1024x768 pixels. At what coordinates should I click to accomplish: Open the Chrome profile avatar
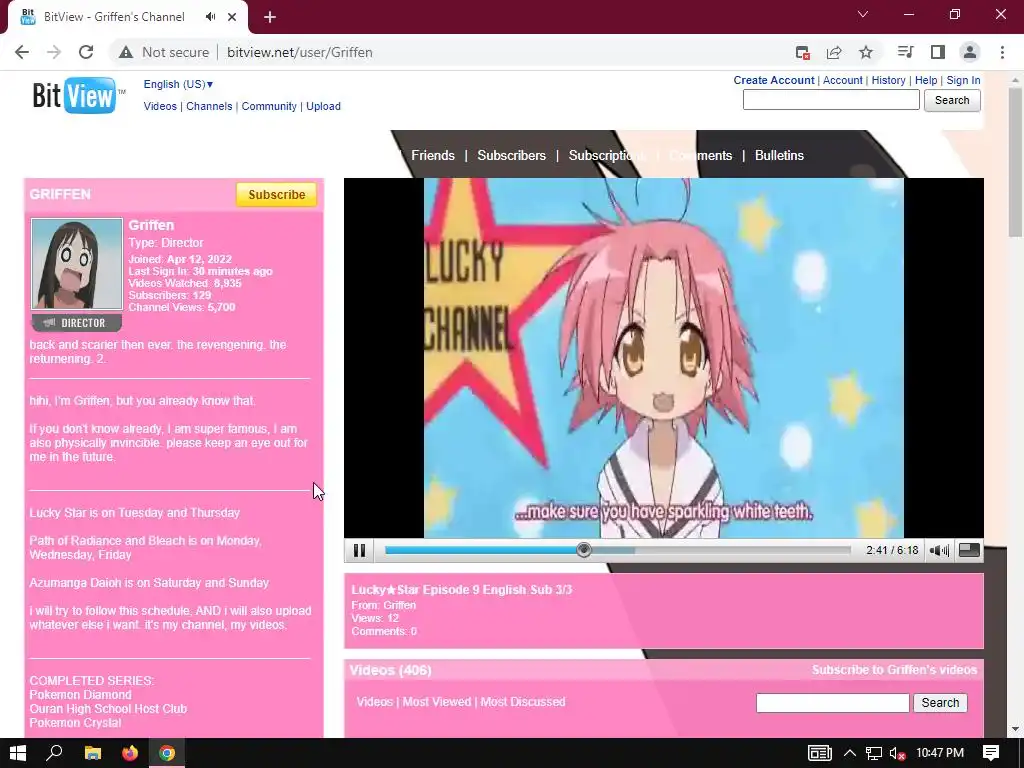(x=970, y=52)
